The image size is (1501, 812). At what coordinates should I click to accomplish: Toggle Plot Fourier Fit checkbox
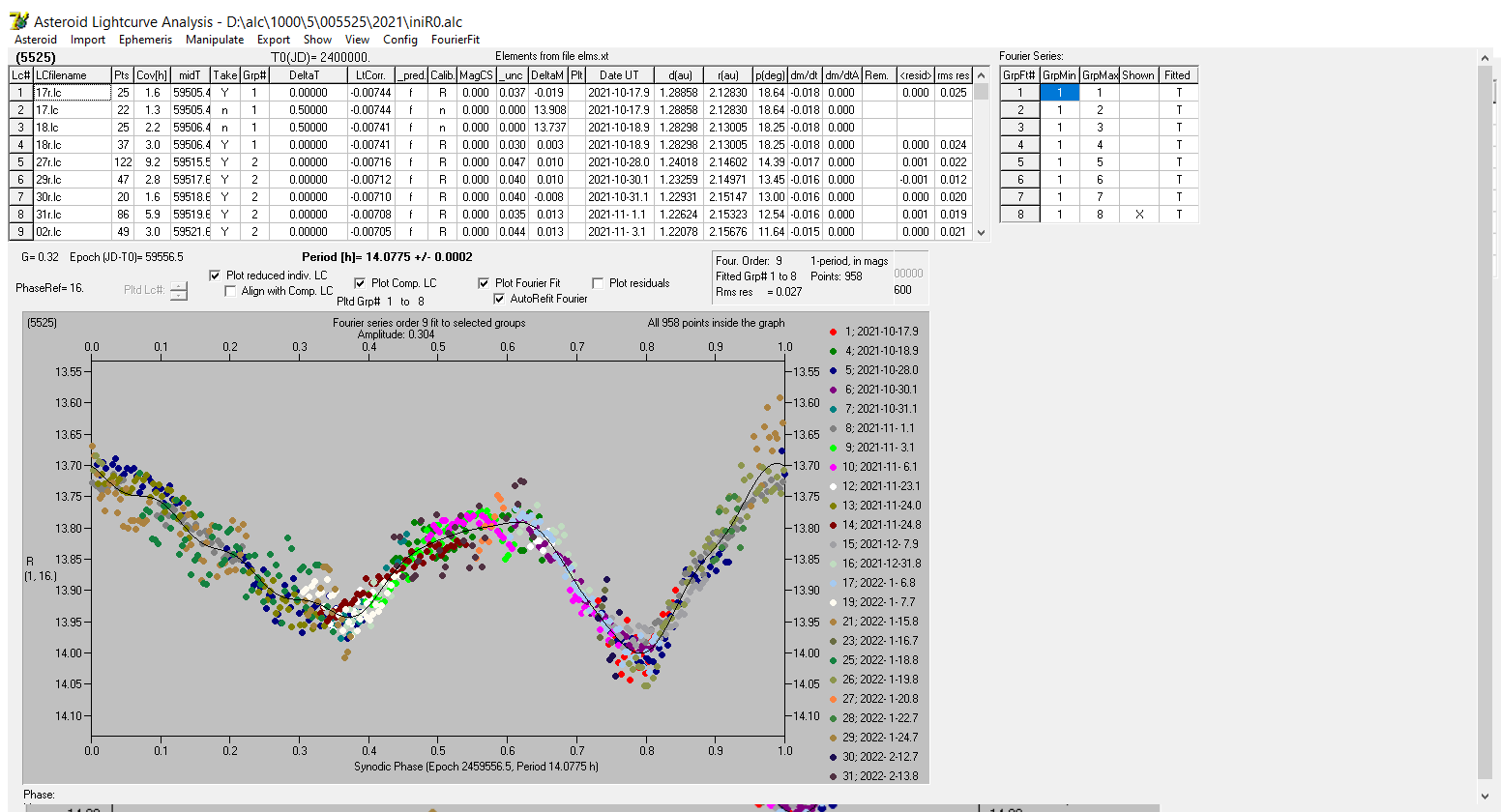click(484, 283)
